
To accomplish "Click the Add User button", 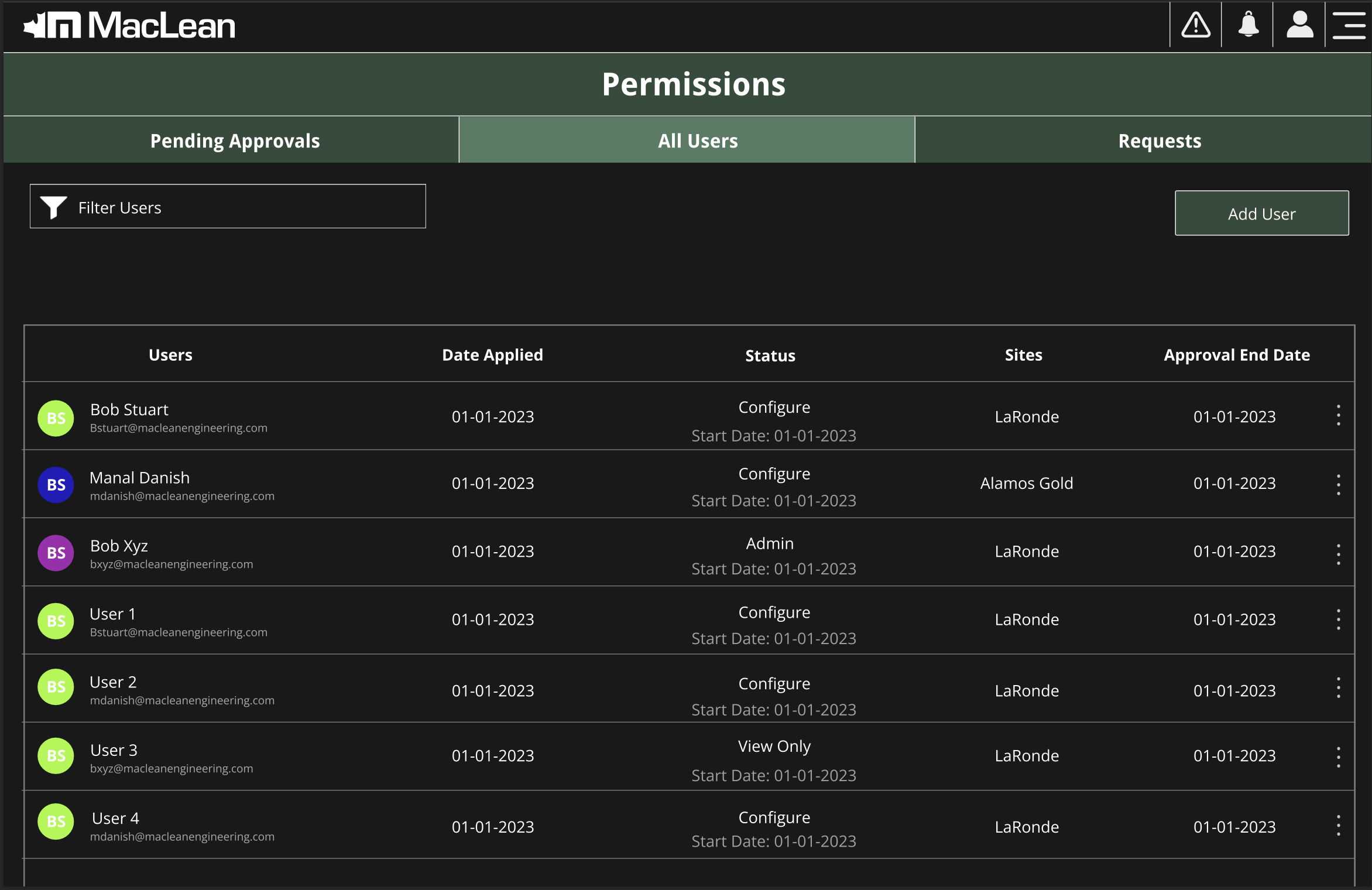I will [1261, 214].
